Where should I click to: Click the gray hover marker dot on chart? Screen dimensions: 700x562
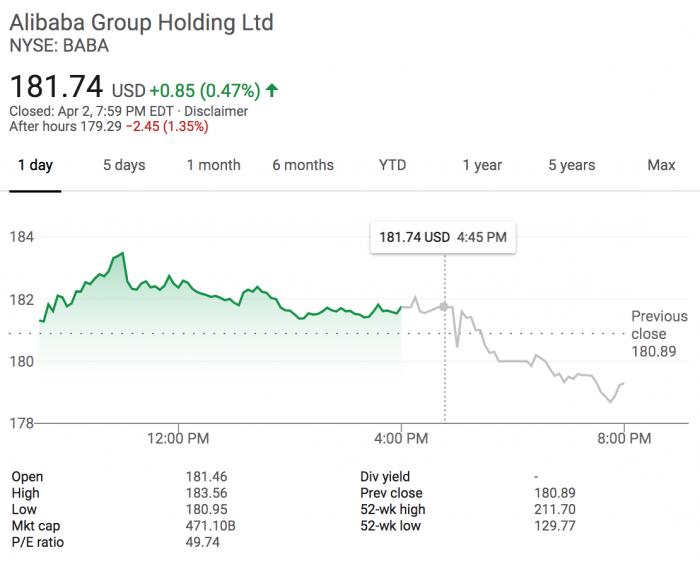coord(445,306)
